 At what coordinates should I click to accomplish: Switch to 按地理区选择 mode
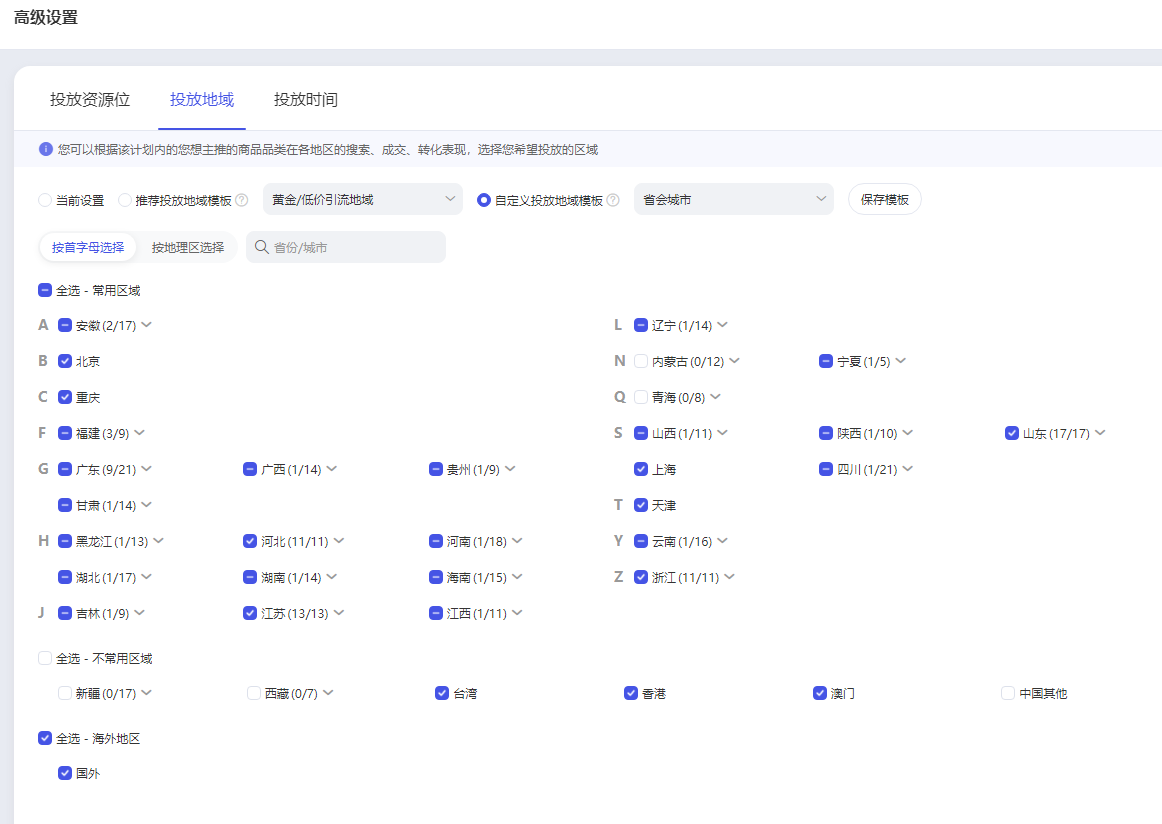[188, 247]
